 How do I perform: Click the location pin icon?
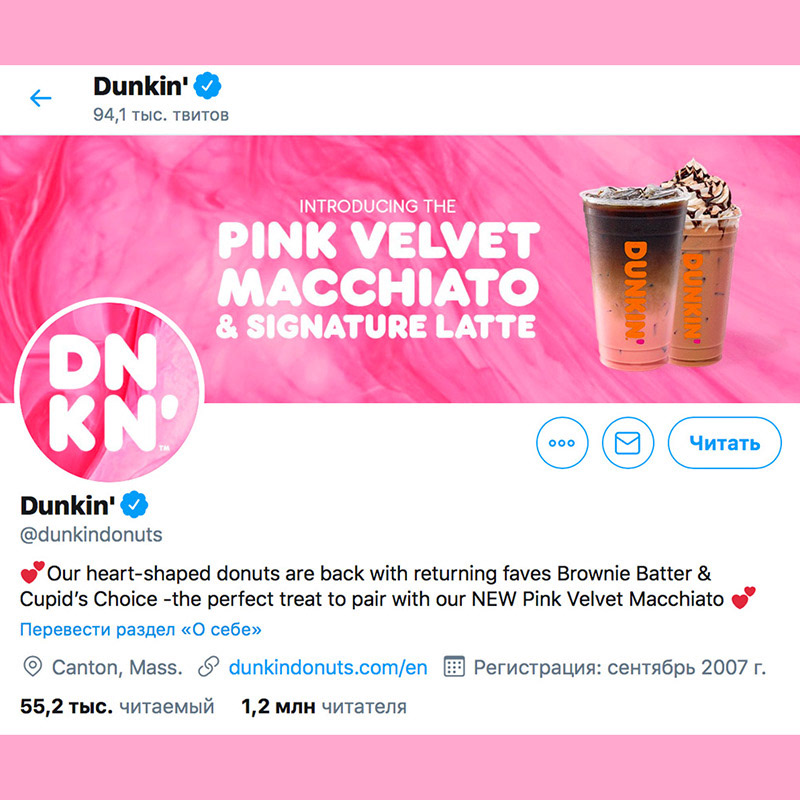click(x=33, y=667)
